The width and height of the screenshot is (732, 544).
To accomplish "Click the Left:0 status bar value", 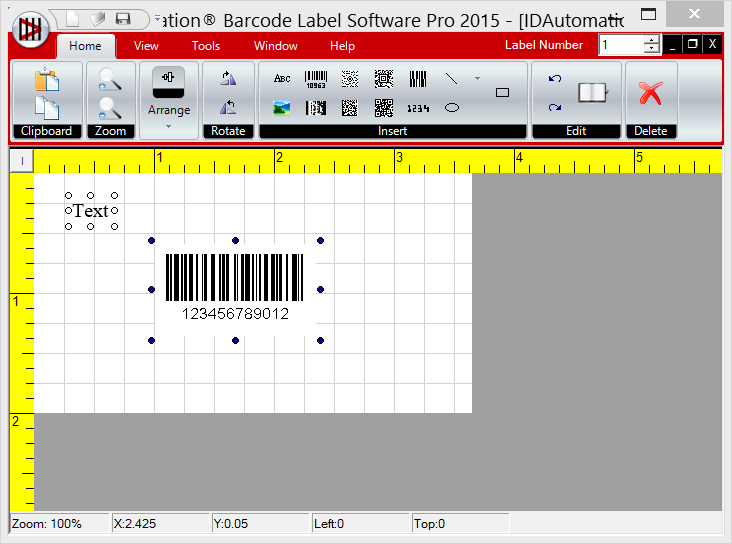I will tap(361, 523).
